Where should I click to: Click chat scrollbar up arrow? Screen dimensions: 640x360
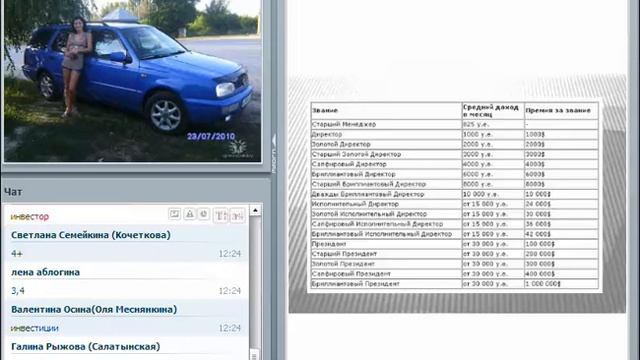coord(255,211)
